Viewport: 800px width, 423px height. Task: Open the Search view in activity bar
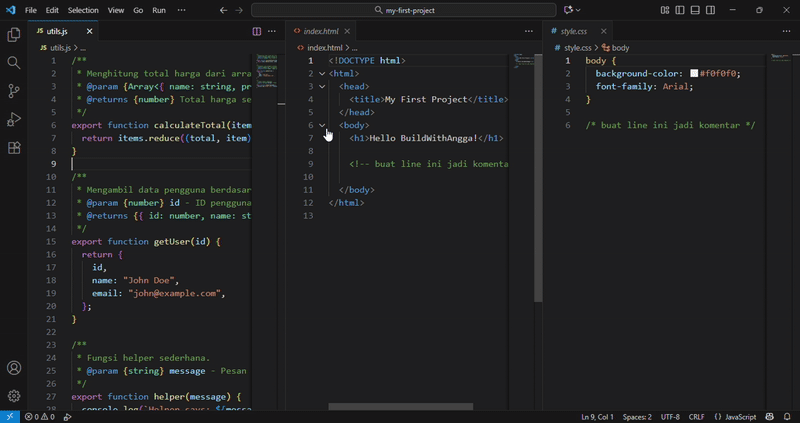click(14, 63)
